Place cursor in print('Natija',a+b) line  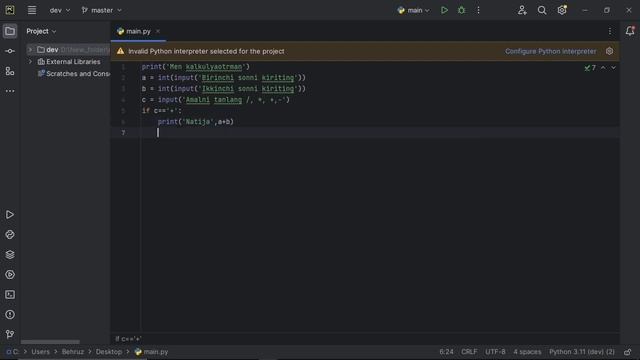pos(196,122)
